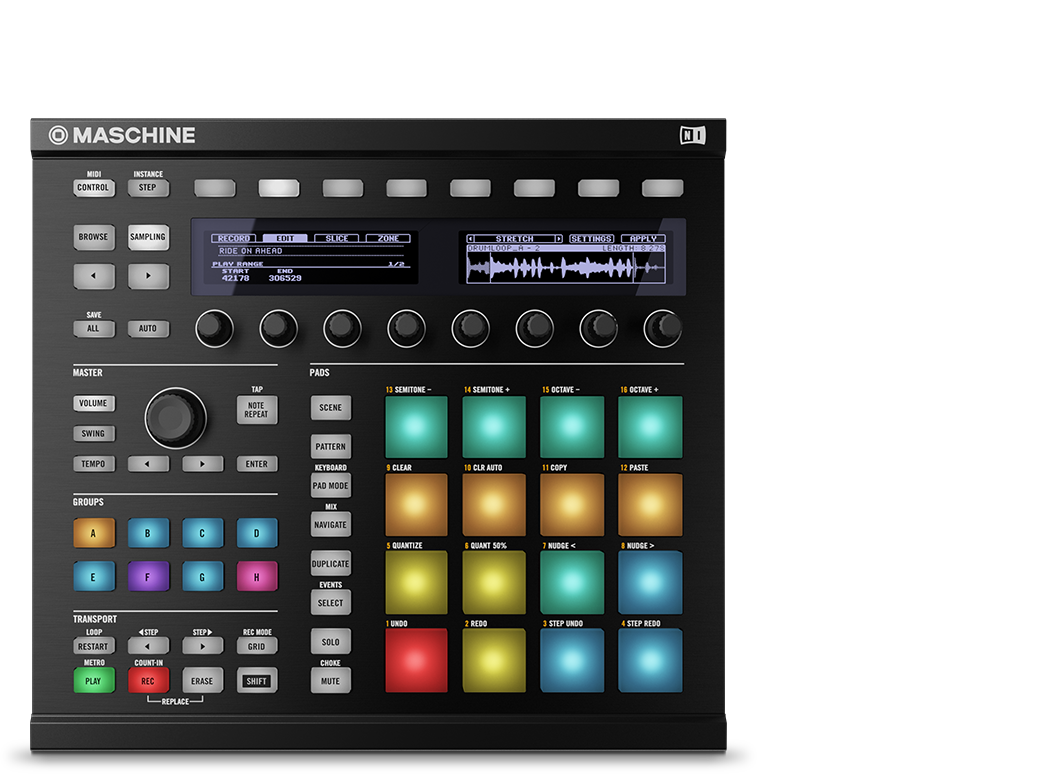Select the EDIT tab on left display
The width and height of the screenshot is (1040, 780).
click(x=285, y=238)
